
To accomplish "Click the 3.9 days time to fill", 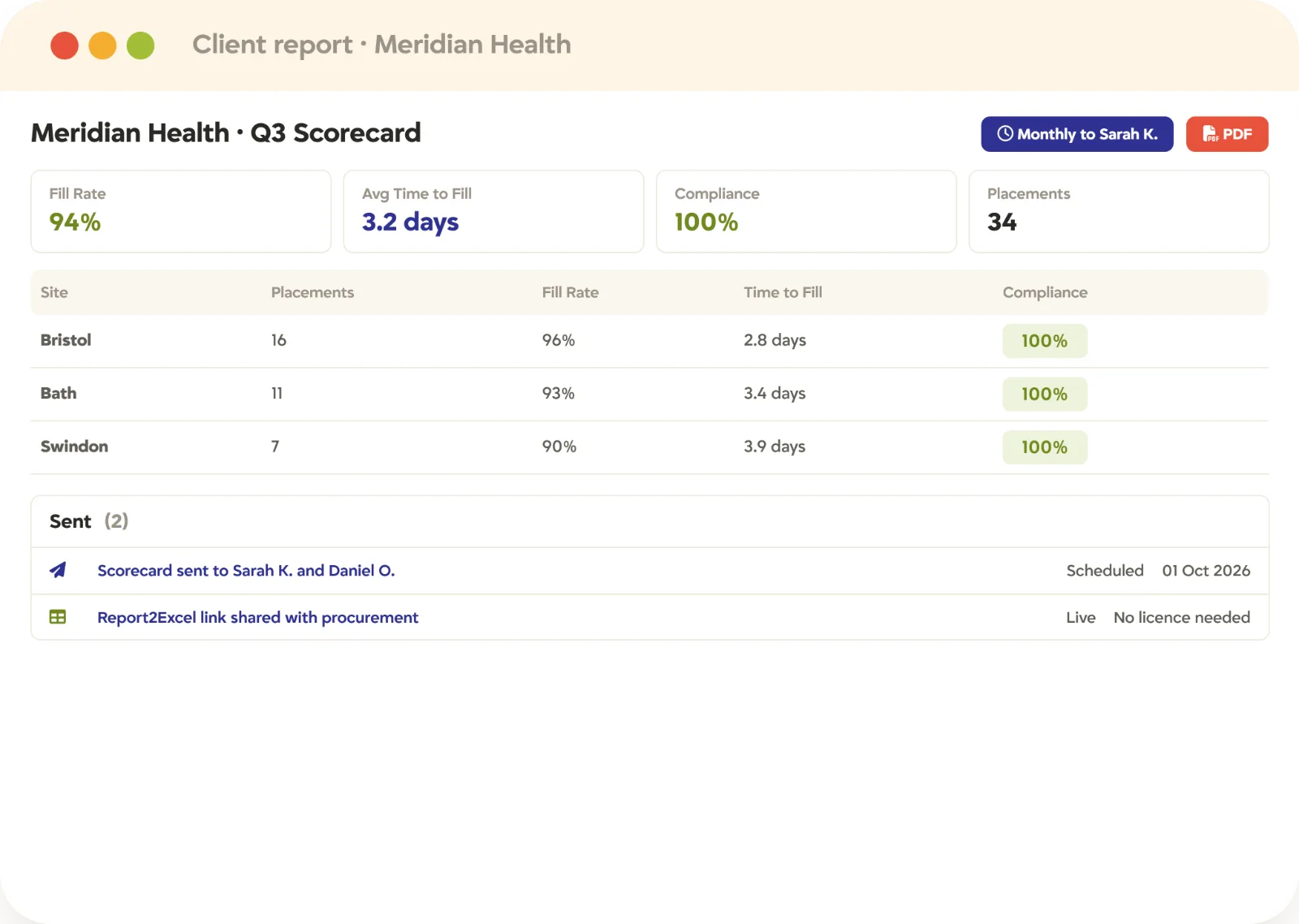I will tap(775, 447).
